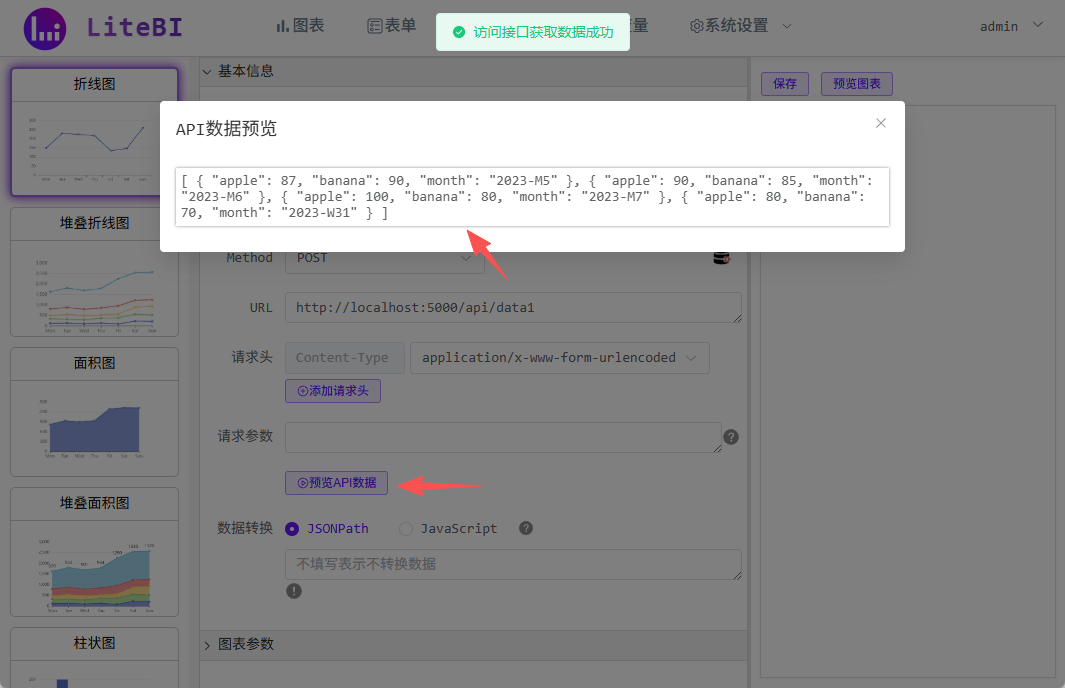Click the LiteBI logo icon
This screenshot has width=1065, height=688.
coord(46,27)
